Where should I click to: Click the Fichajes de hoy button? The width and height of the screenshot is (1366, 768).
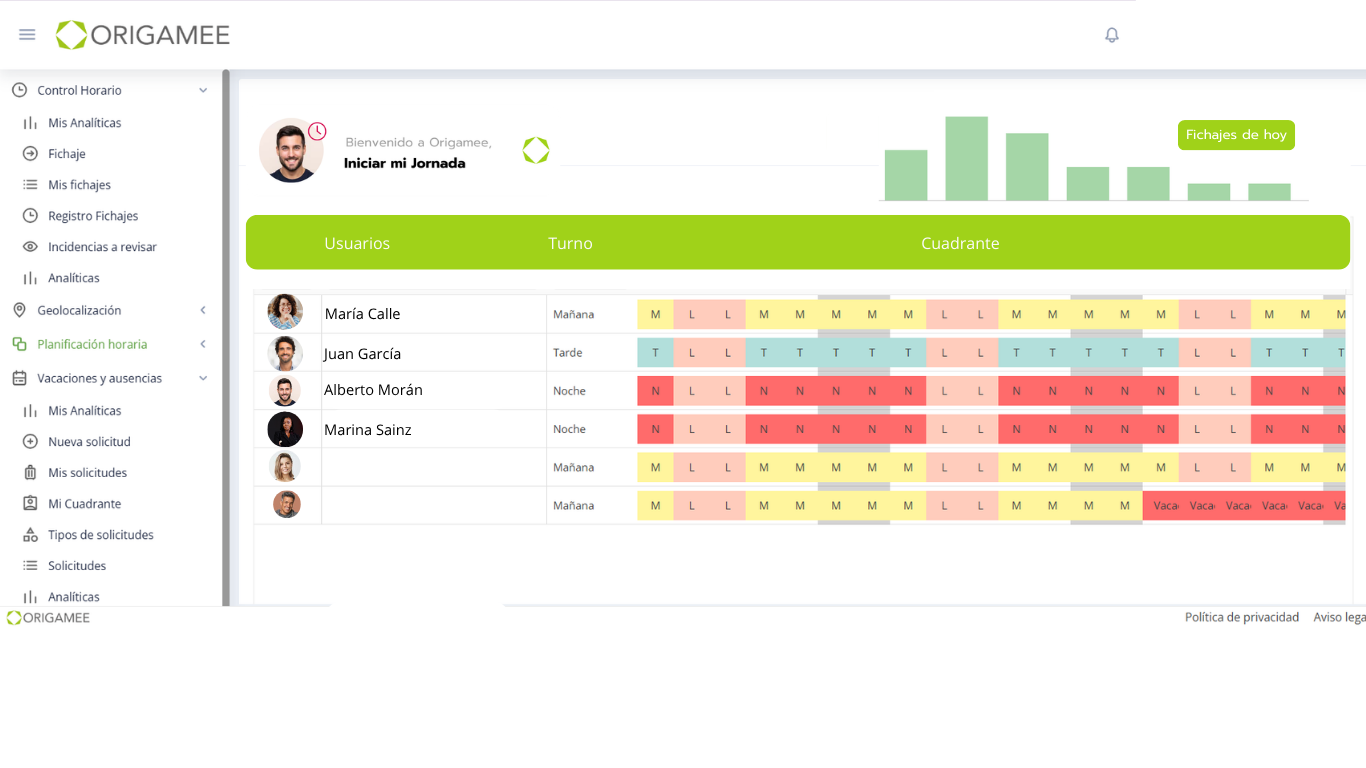[1235, 135]
